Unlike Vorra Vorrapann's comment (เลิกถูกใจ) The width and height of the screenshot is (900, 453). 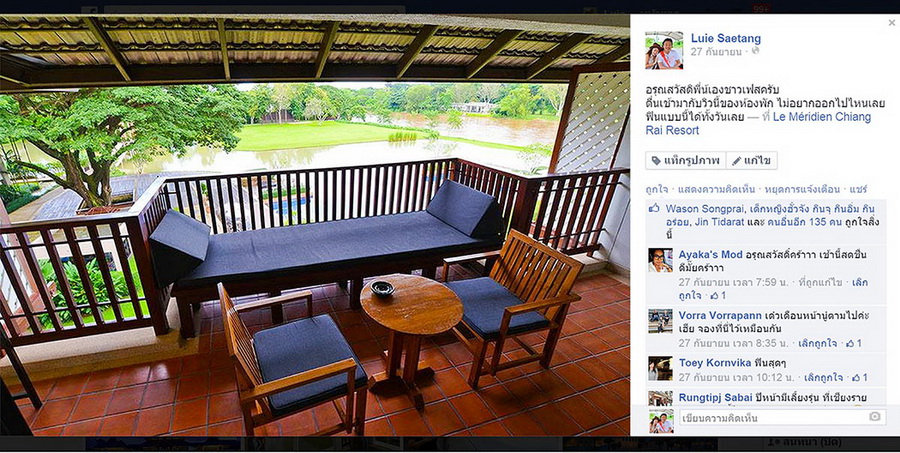point(817,343)
